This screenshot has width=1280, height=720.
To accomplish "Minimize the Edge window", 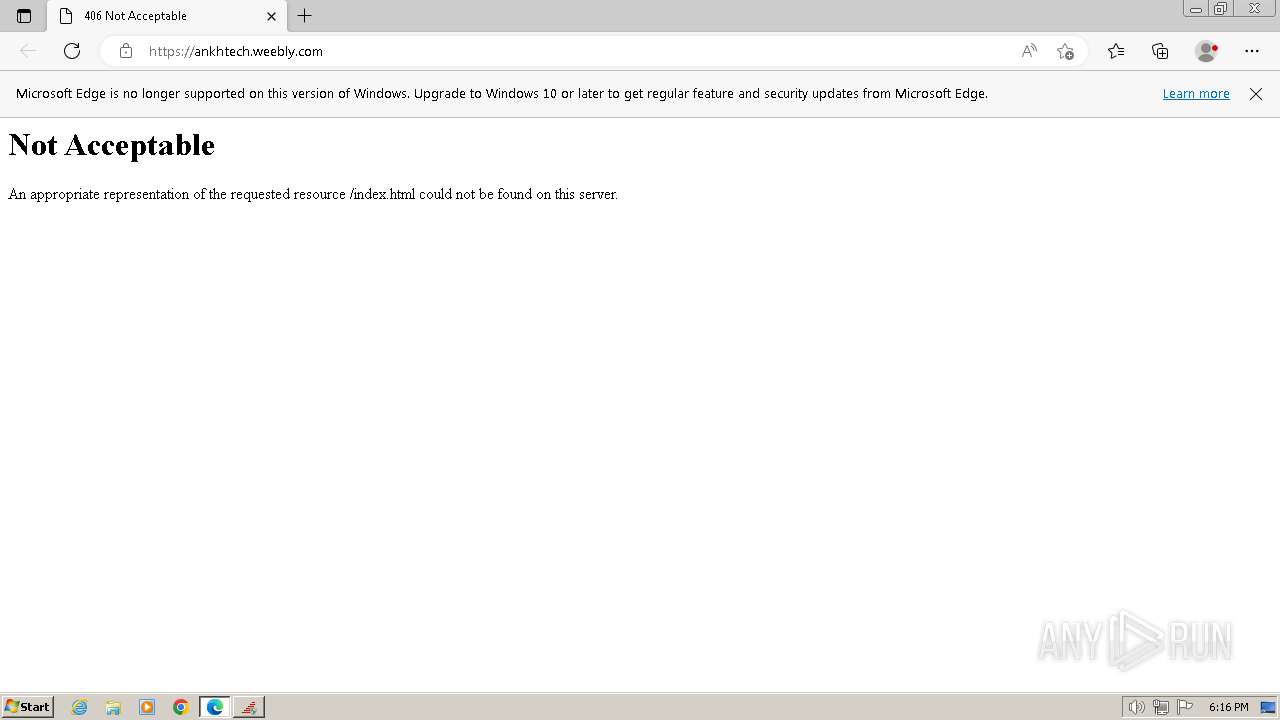I will (1196, 9).
